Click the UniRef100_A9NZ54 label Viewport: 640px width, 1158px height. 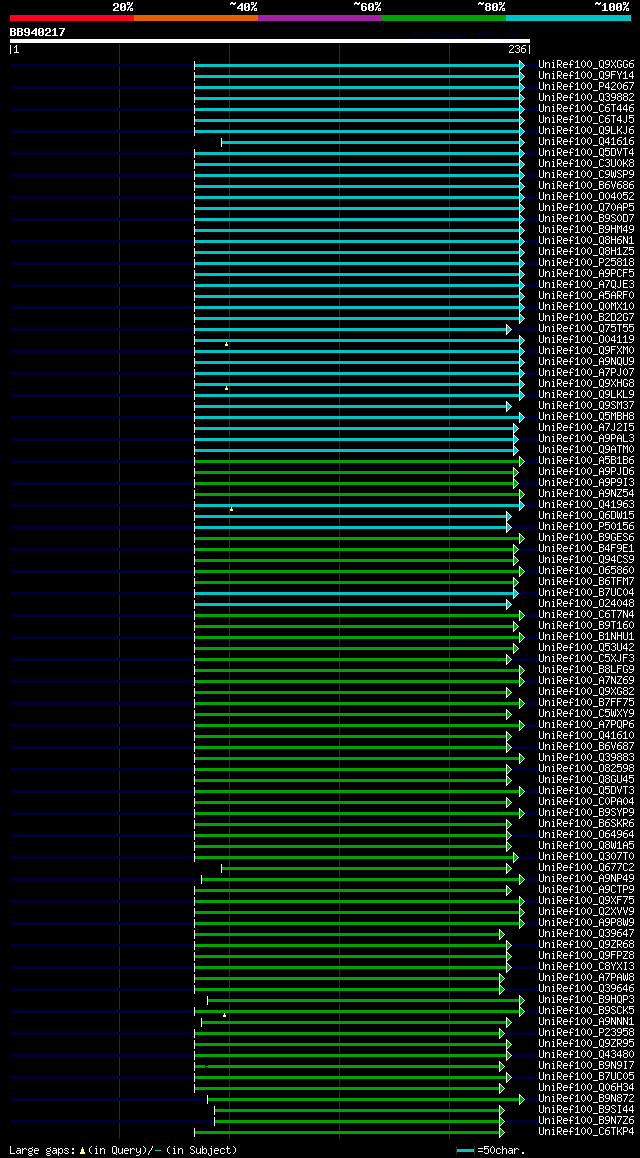pyautogui.click(x=586, y=494)
